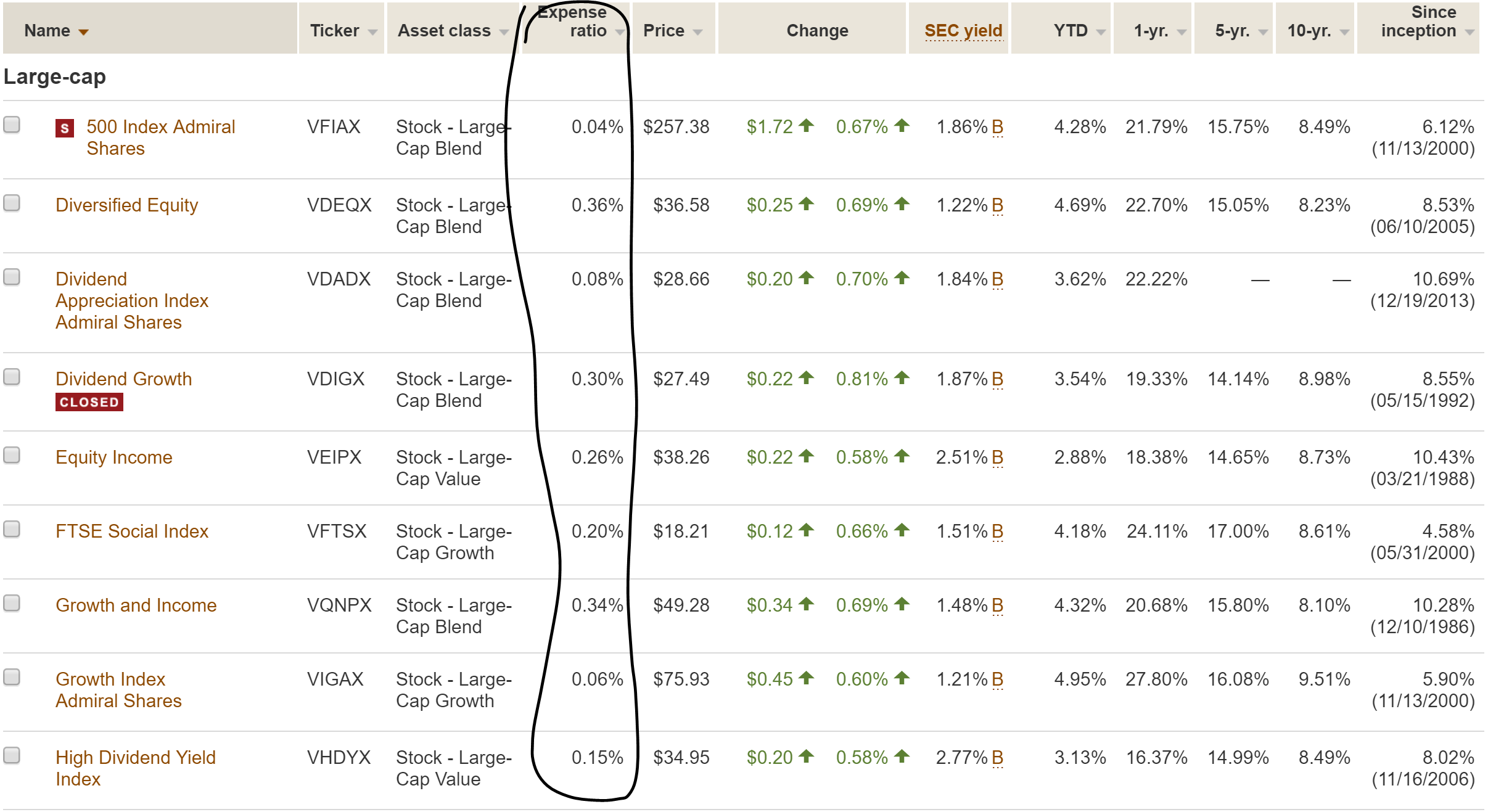Click the $257.38 price value
Viewport: 1488px width, 812px height.
(x=676, y=127)
